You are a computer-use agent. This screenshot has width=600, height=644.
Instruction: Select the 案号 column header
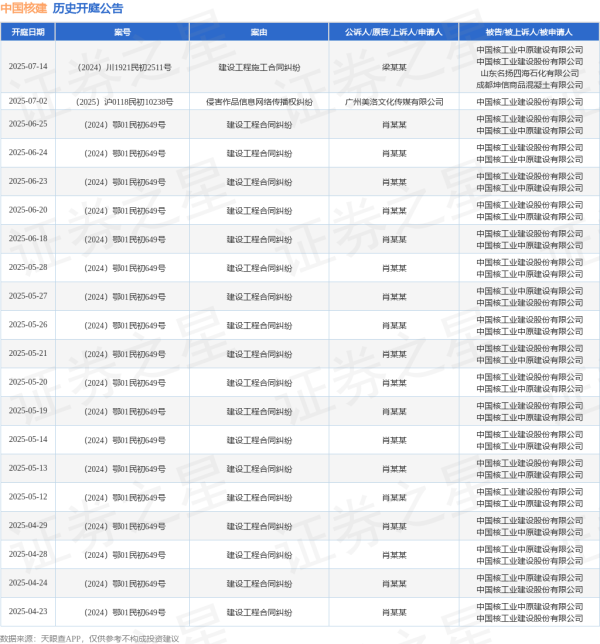[x=122, y=32]
